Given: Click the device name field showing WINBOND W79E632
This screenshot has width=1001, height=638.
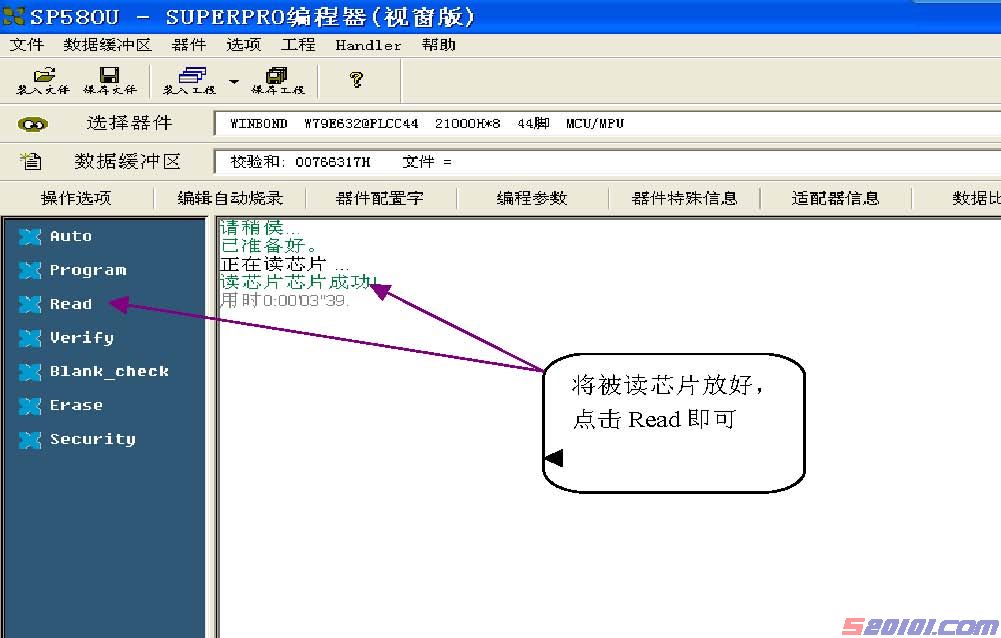Looking at the screenshot, I should (x=600, y=124).
